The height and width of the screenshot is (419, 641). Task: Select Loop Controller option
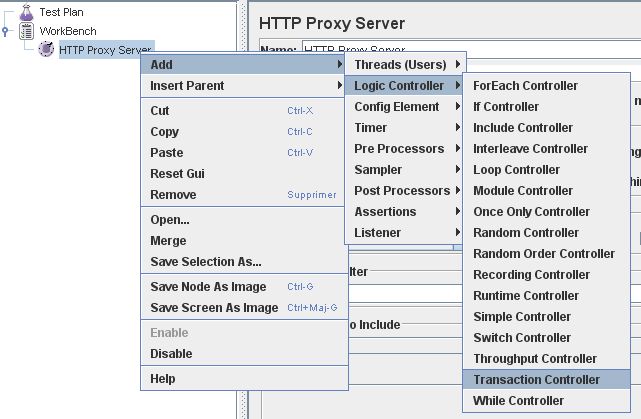coord(516,170)
